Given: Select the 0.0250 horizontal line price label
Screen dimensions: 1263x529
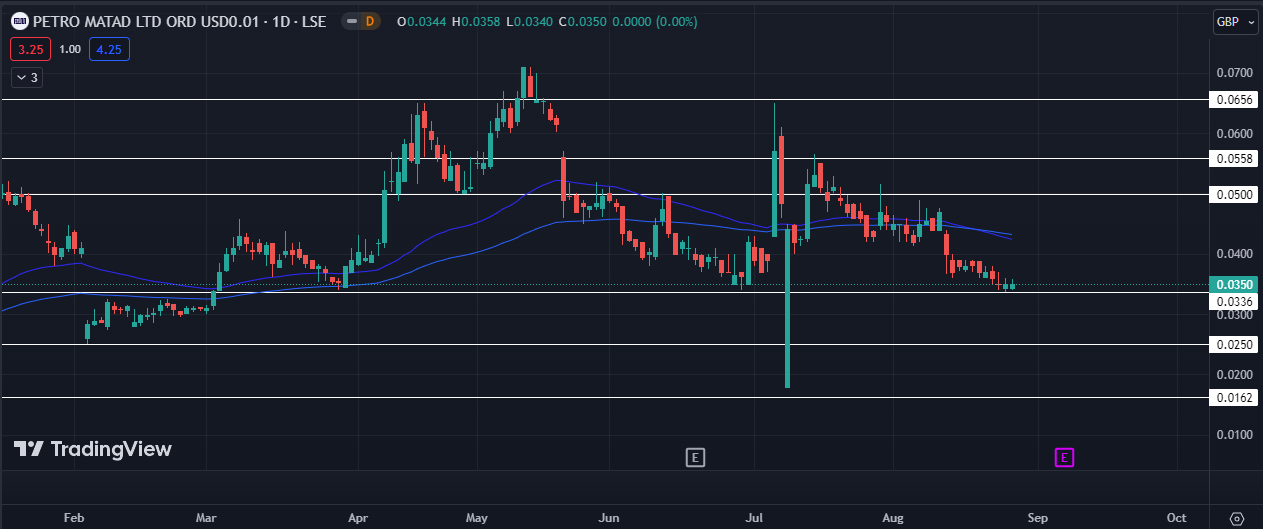Looking at the screenshot, I should coord(1235,344).
